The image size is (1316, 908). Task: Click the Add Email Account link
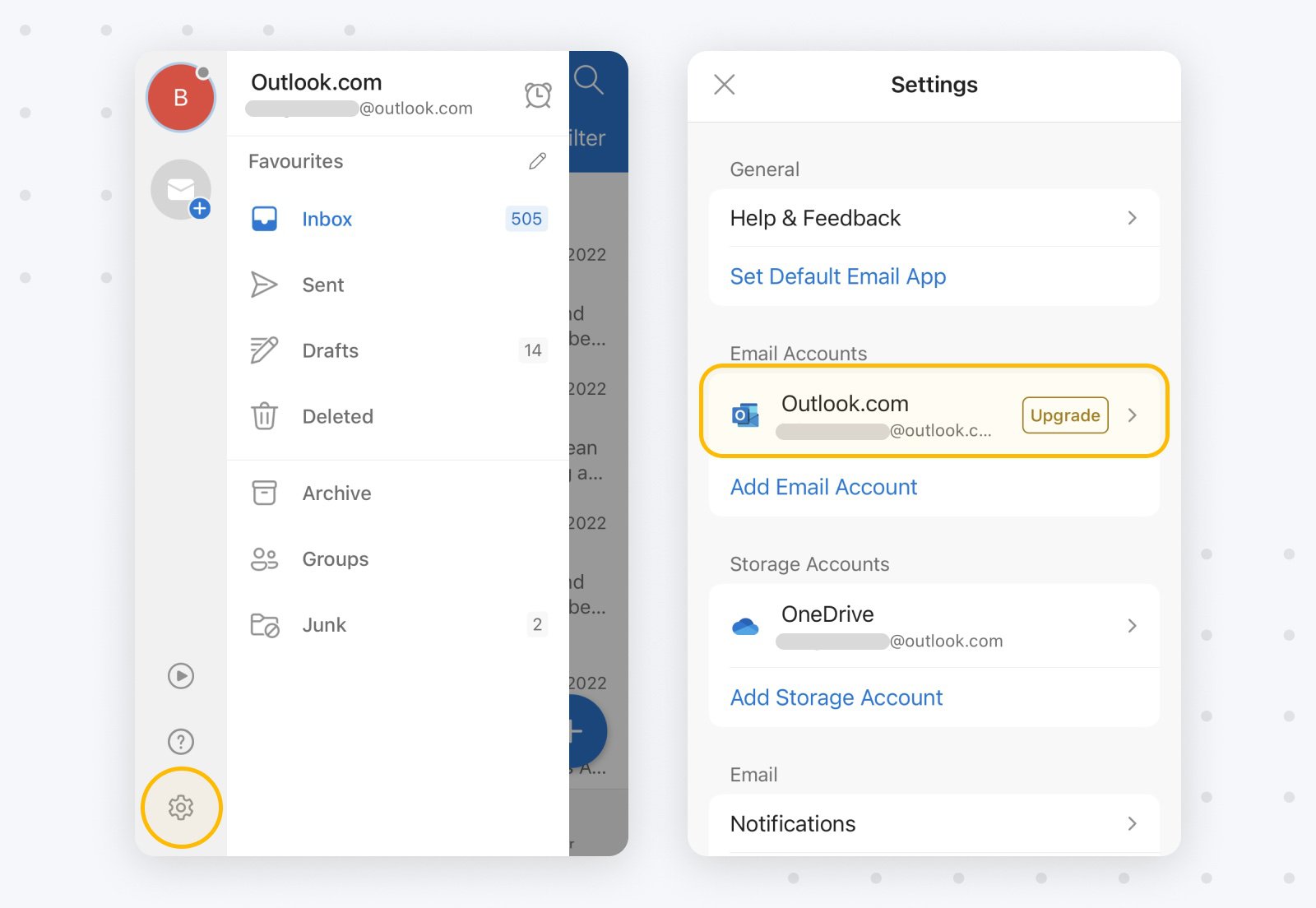tap(823, 487)
